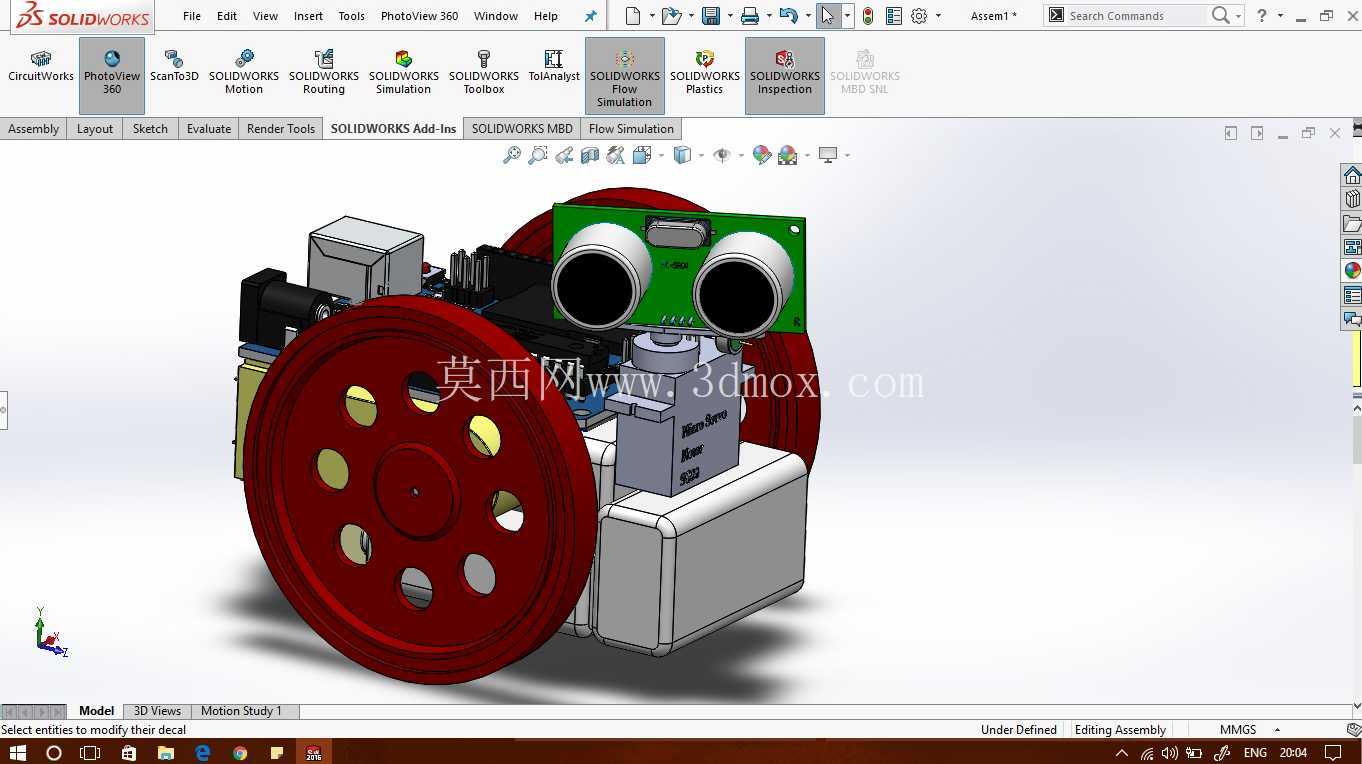The image size is (1362, 764).
Task: Expand the Print dropdown arrow
Action: click(768, 16)
